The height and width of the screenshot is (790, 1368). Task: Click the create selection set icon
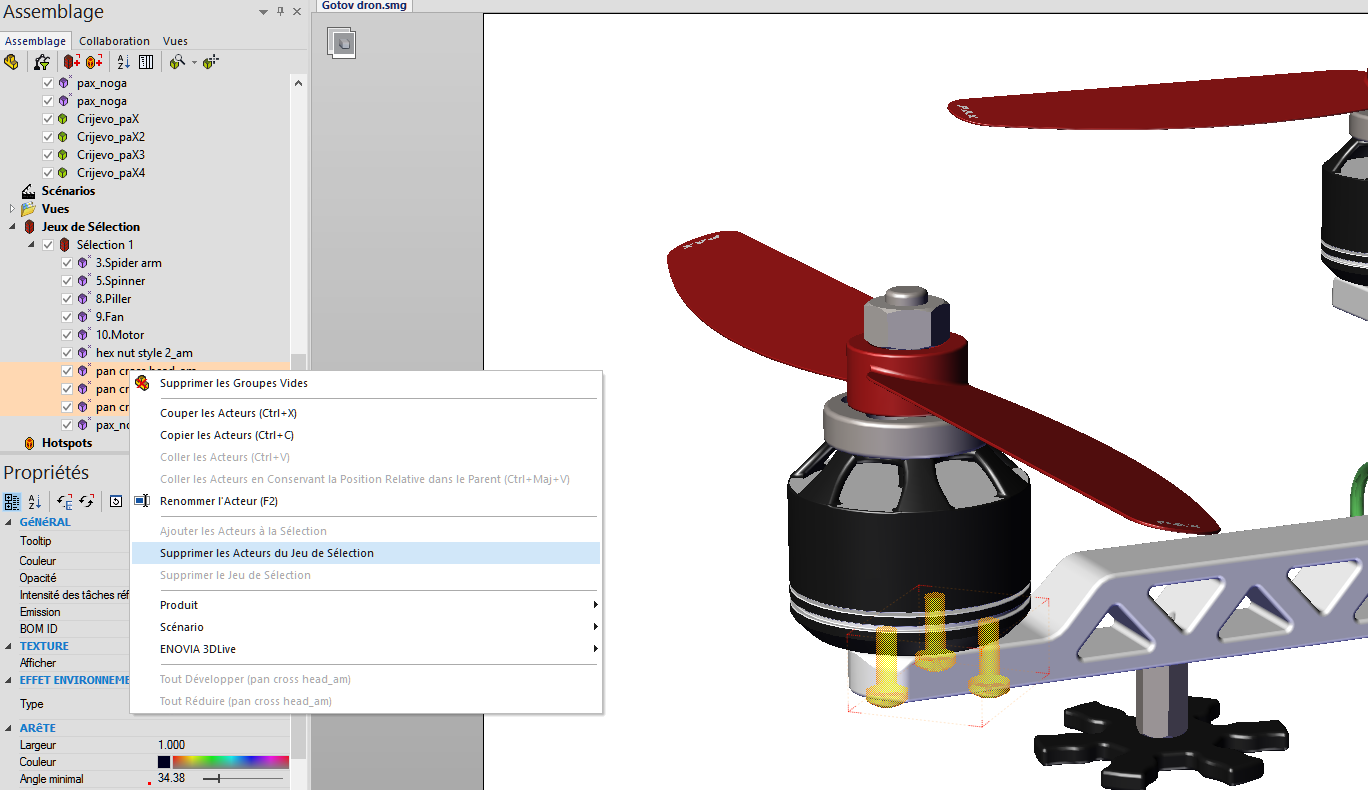pos(72,62)
